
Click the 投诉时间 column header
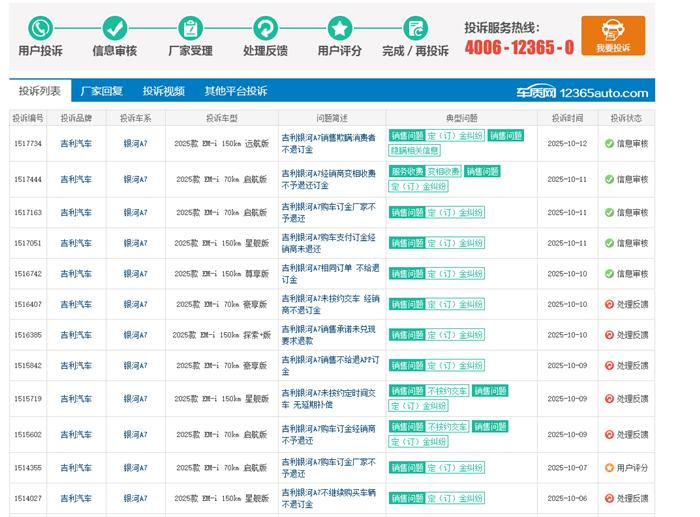coord(567,118)
